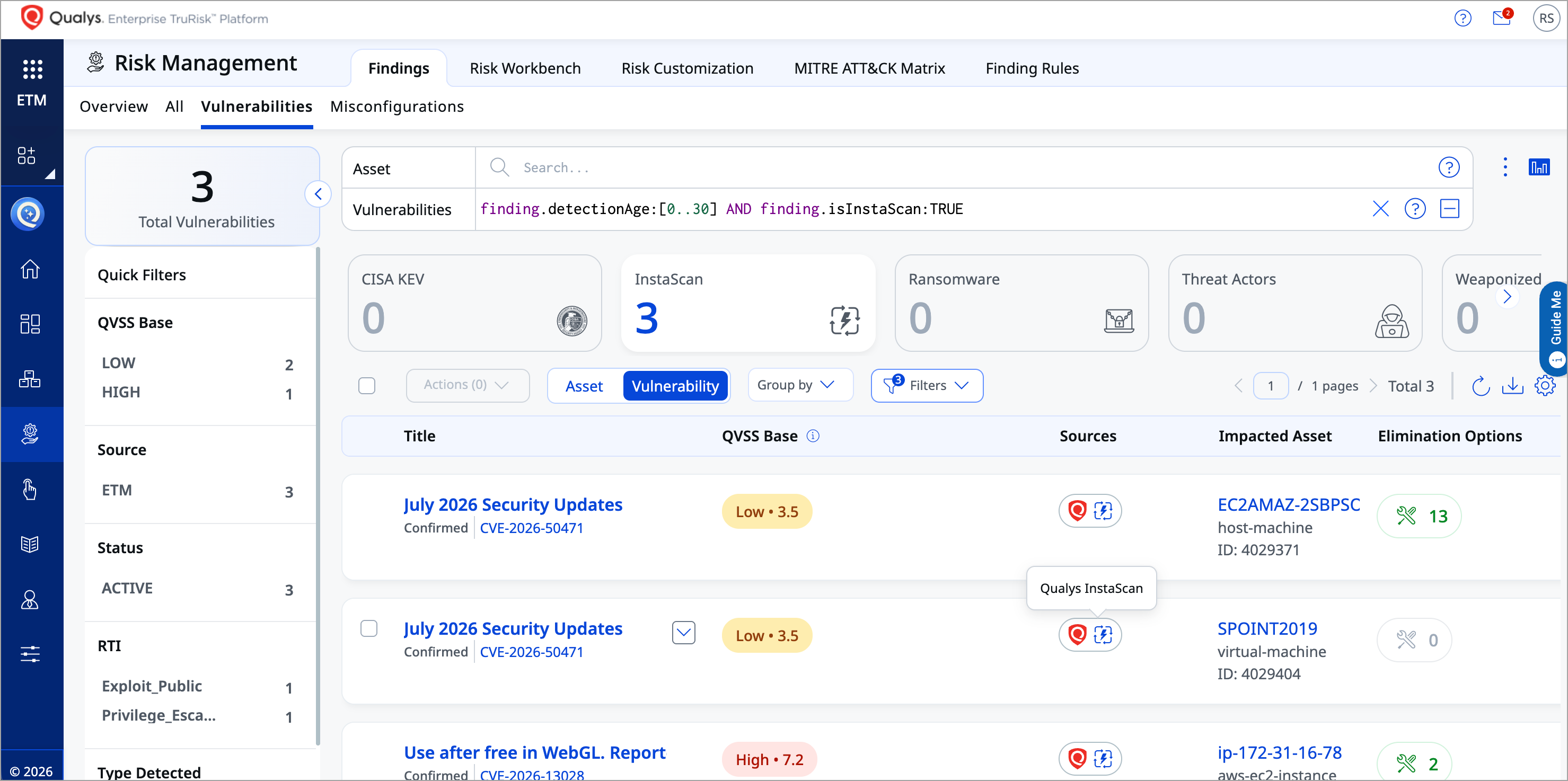Open the pointing-hand icon in sidebar

[30, 490]
